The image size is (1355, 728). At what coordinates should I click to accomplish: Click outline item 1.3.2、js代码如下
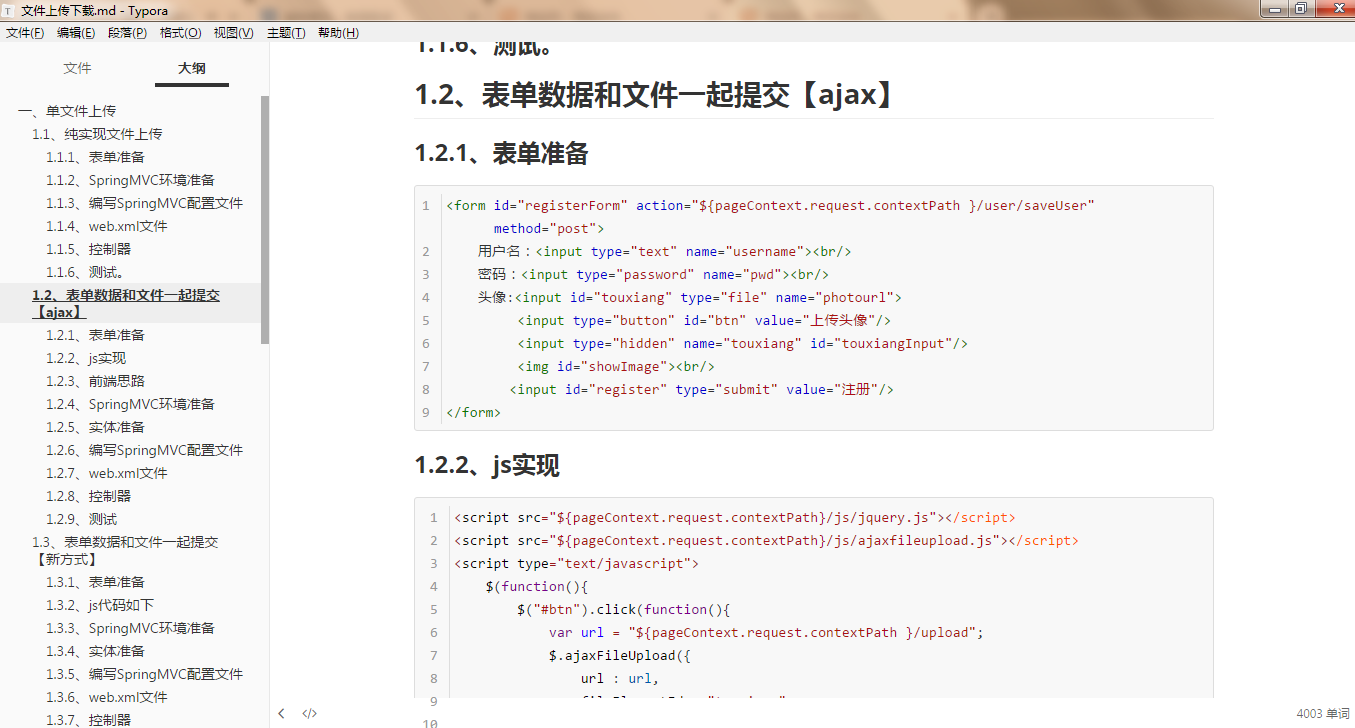(100, 605)
